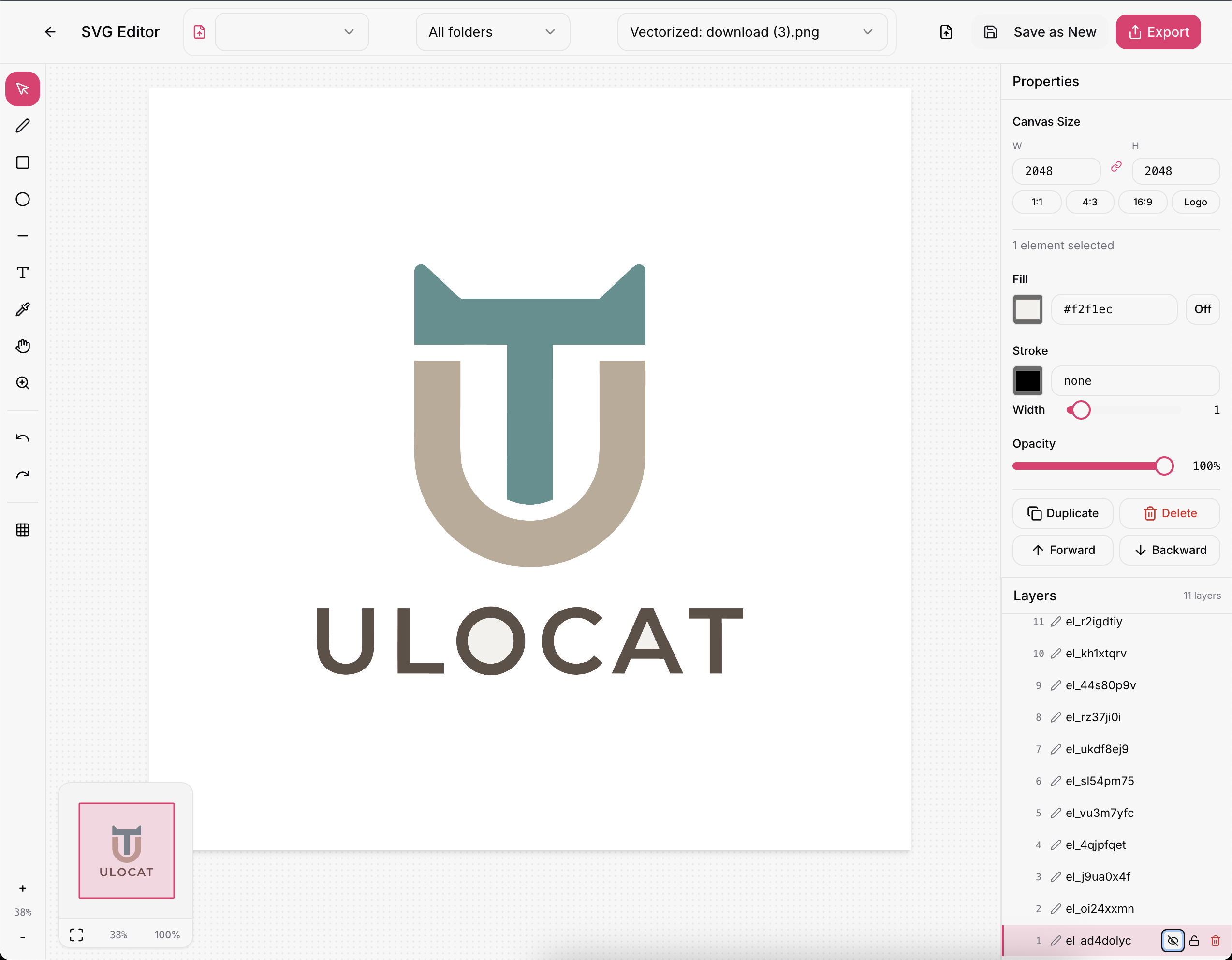Lock the el_ad4dolyc layer

pos(1194,940)
